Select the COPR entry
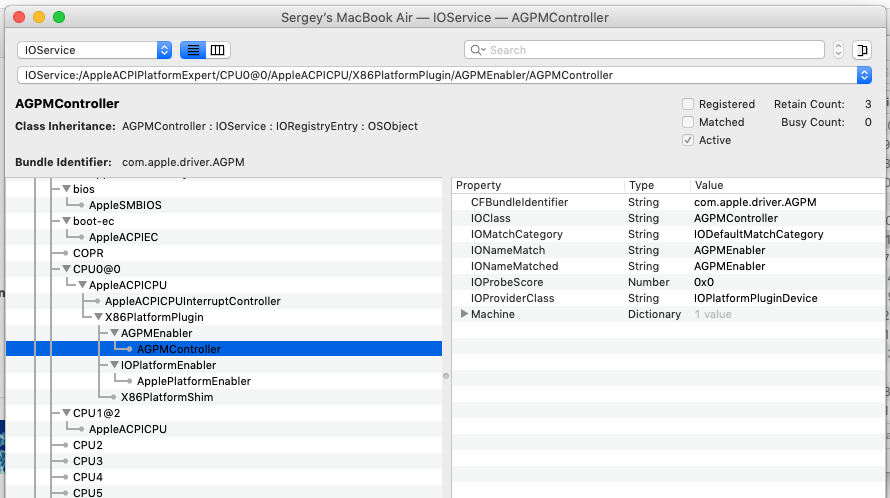The width and height of the screenshot is (890, 498). pos(88,253)
